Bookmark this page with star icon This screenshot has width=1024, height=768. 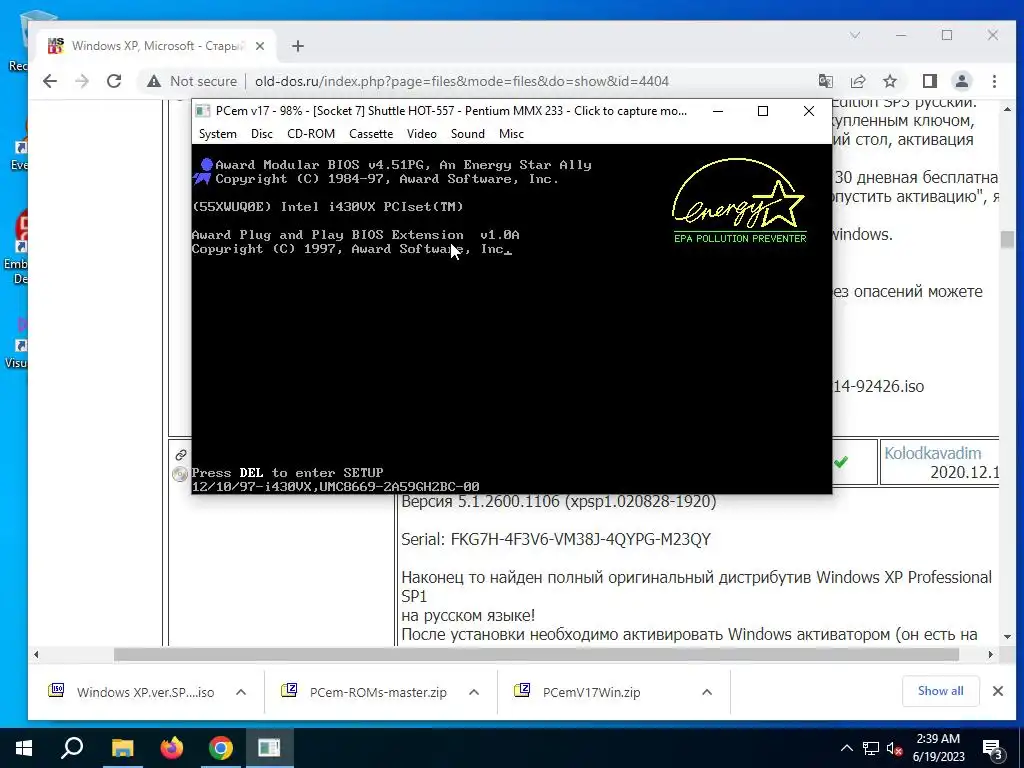pos(889,81)
